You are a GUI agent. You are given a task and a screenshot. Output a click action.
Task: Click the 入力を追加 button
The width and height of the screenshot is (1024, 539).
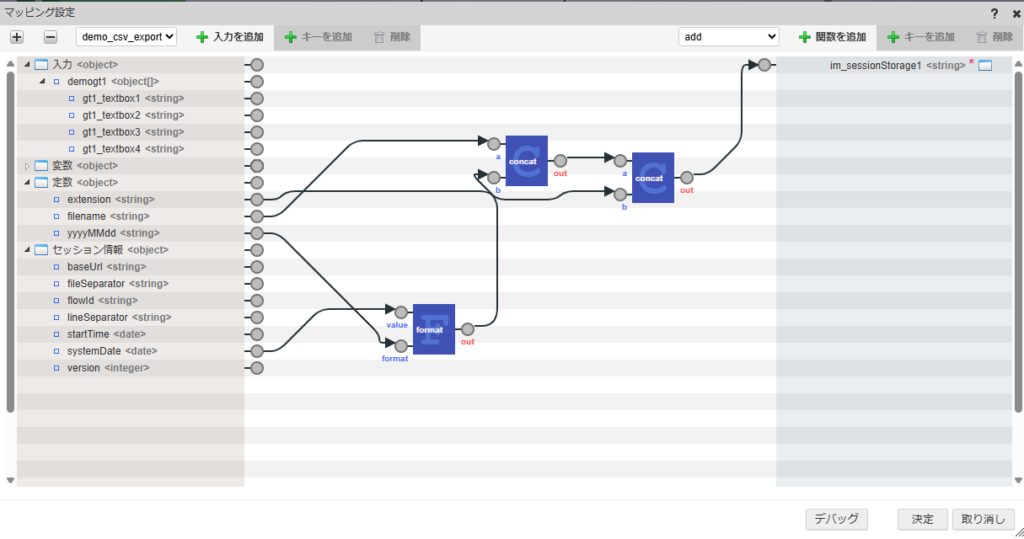(x=230, y=37)
